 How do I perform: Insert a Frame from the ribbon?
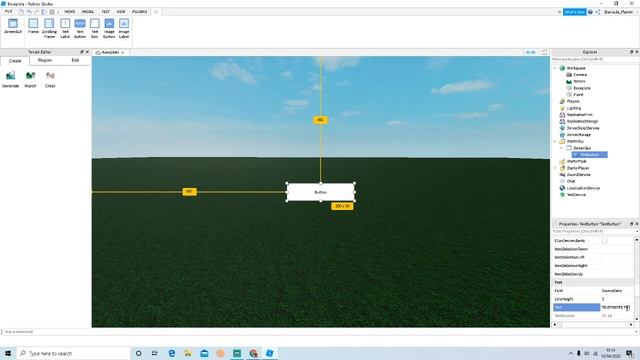(x=33, y=26)
